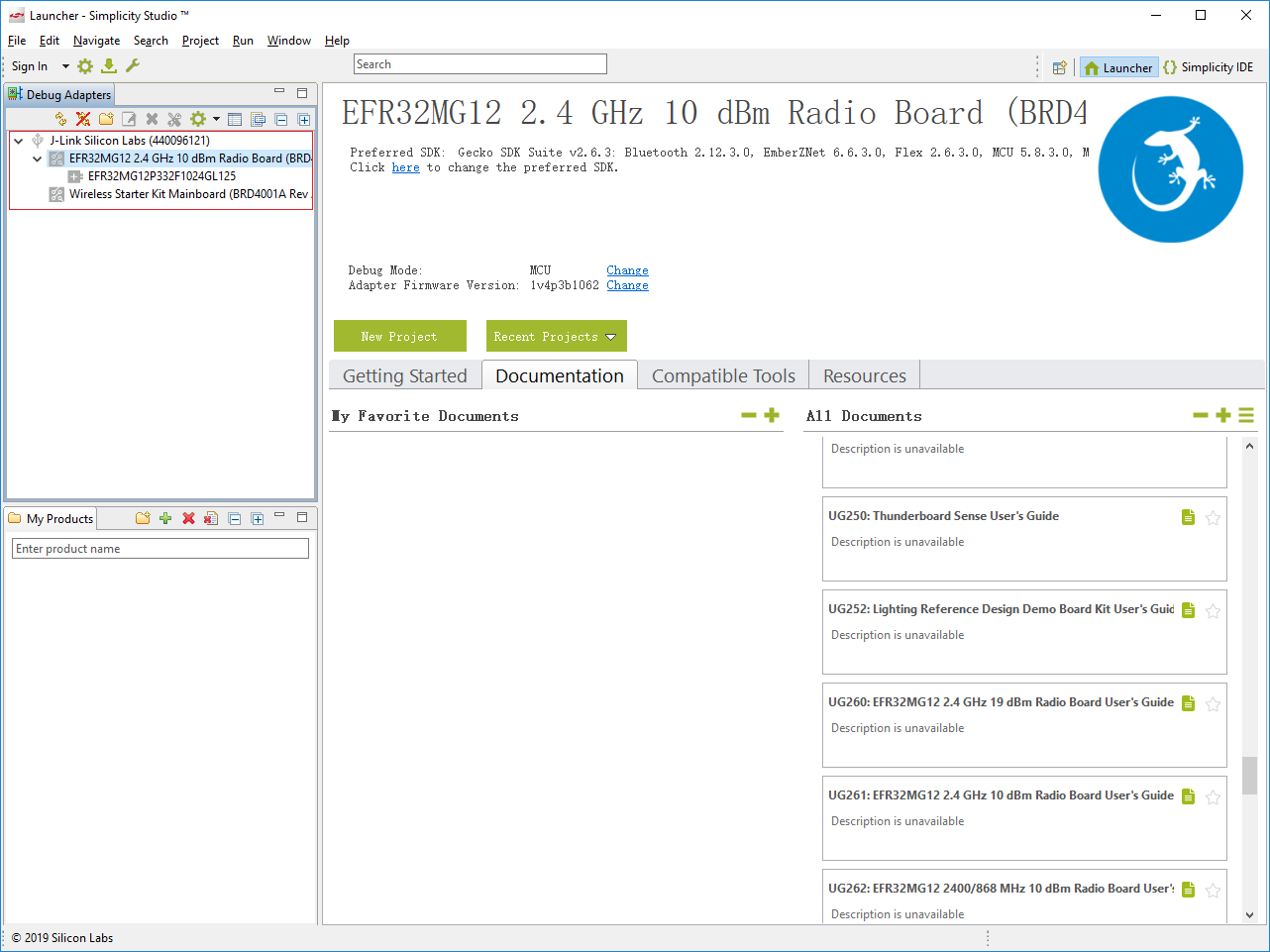Click the red-X document icon in My Products
The image size is (1270, 952).
pos(211,518)
